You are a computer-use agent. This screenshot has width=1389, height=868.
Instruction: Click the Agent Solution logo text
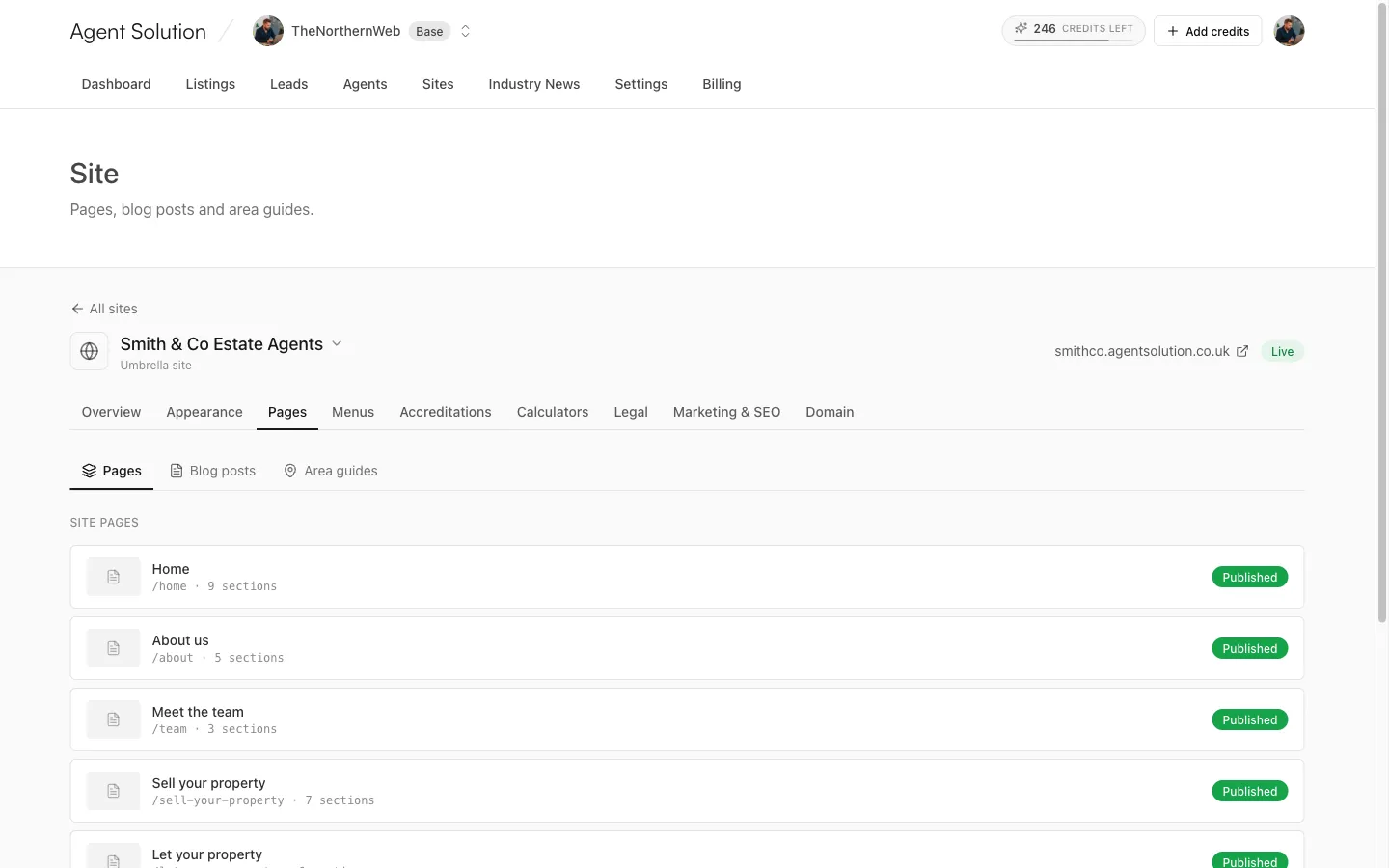pyautogui.click(x=138, y=31)
